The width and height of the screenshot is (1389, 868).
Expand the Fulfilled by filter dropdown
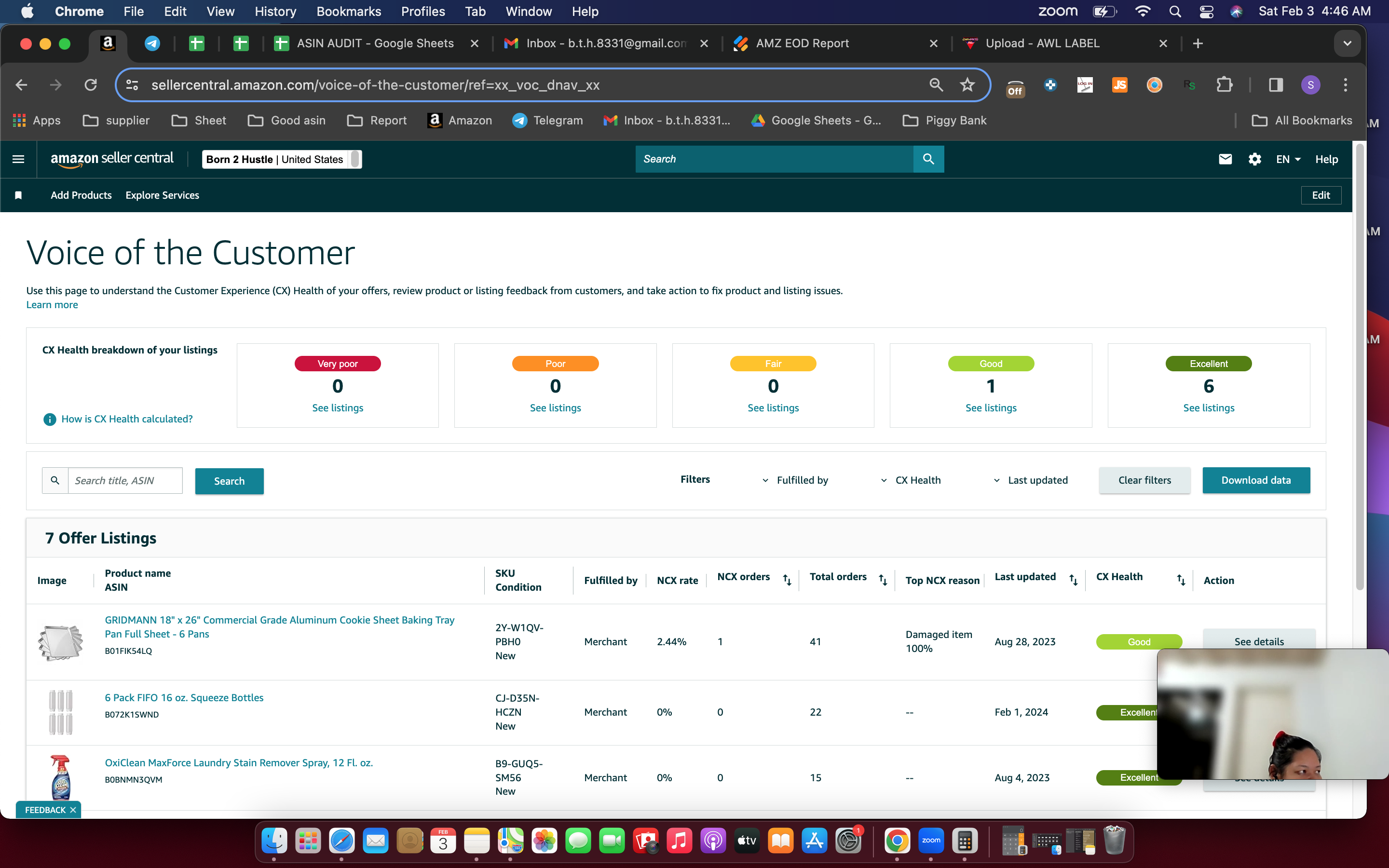[795, 480]
